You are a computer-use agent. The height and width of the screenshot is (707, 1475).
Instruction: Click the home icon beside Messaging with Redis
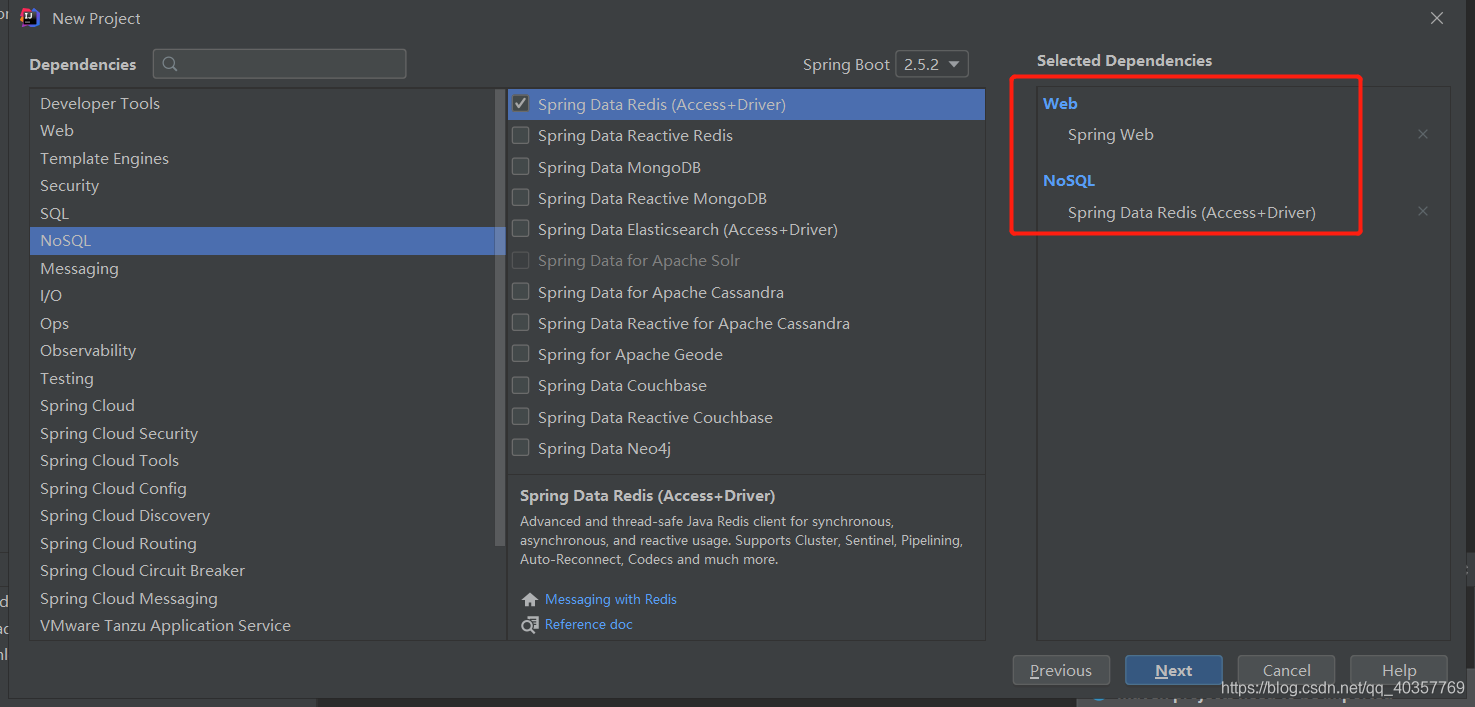click(x=530, y=600)
